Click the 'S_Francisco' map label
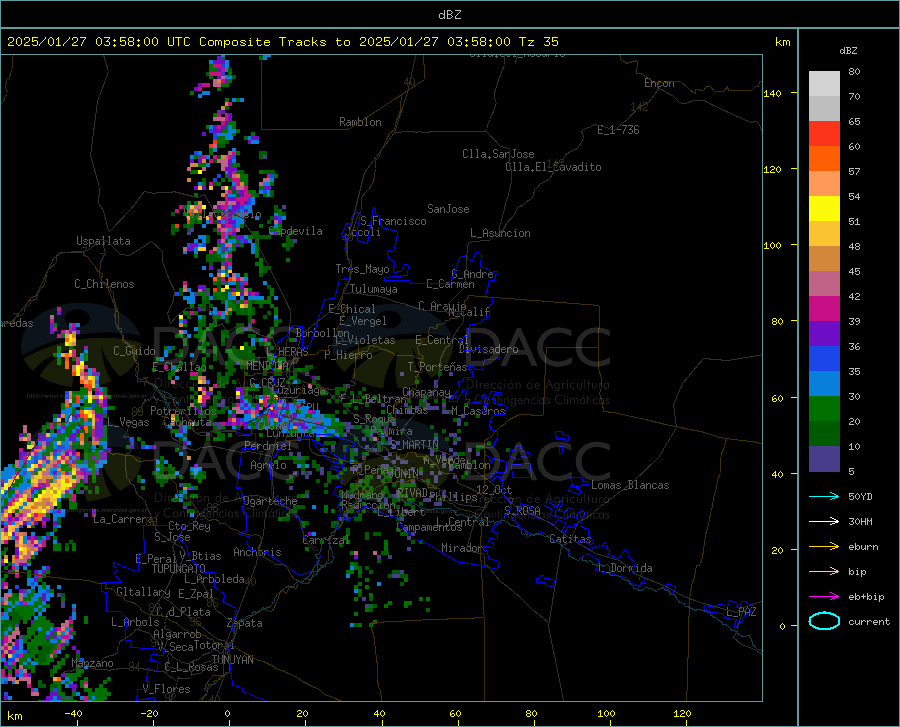The width and height of the screenshot is (900, 727). point(393,221)
